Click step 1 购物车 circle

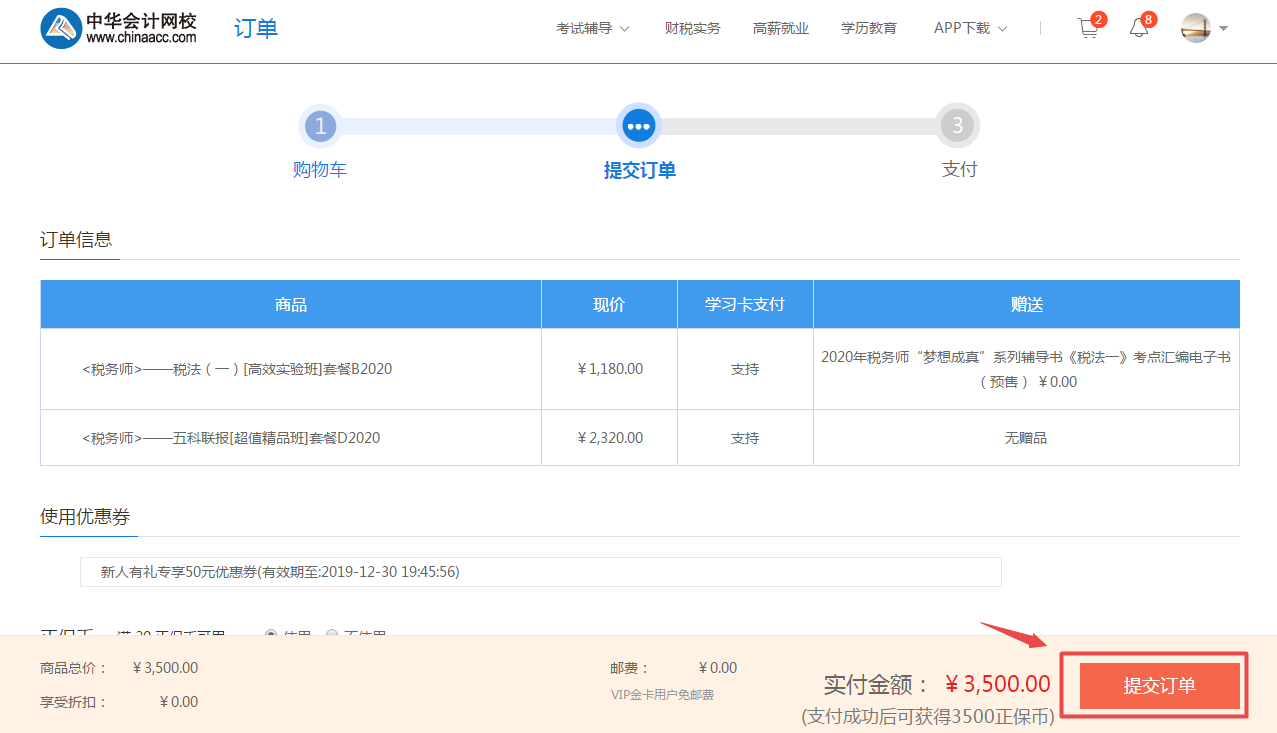[x=320, y=126]
